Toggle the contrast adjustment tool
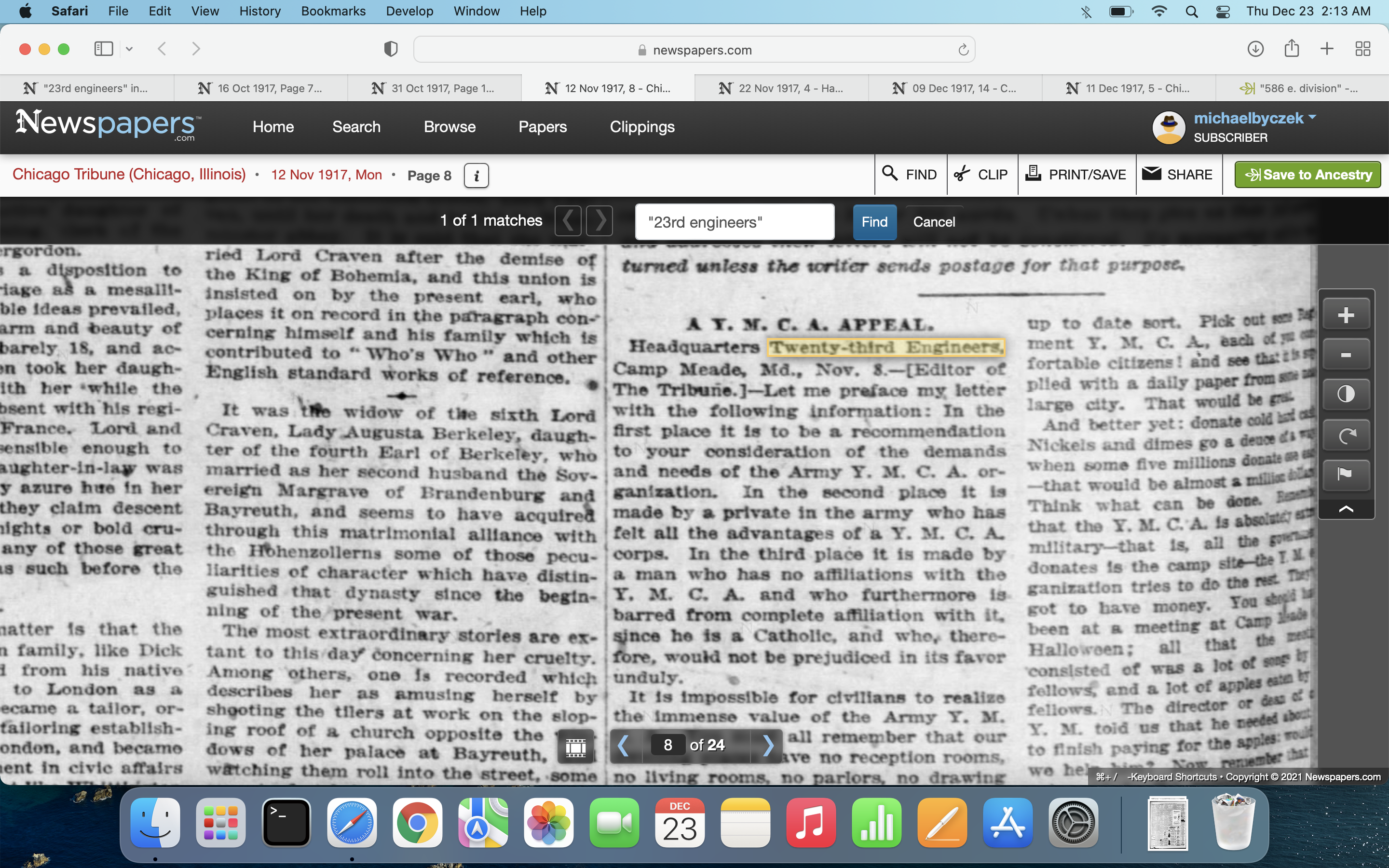 1346,394
